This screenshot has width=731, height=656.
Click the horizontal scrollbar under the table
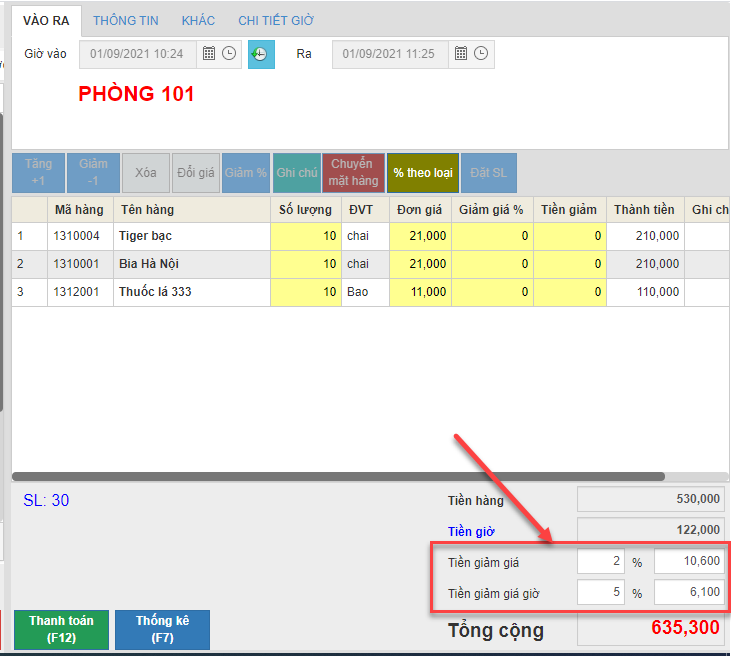click(x=338, y=476)
